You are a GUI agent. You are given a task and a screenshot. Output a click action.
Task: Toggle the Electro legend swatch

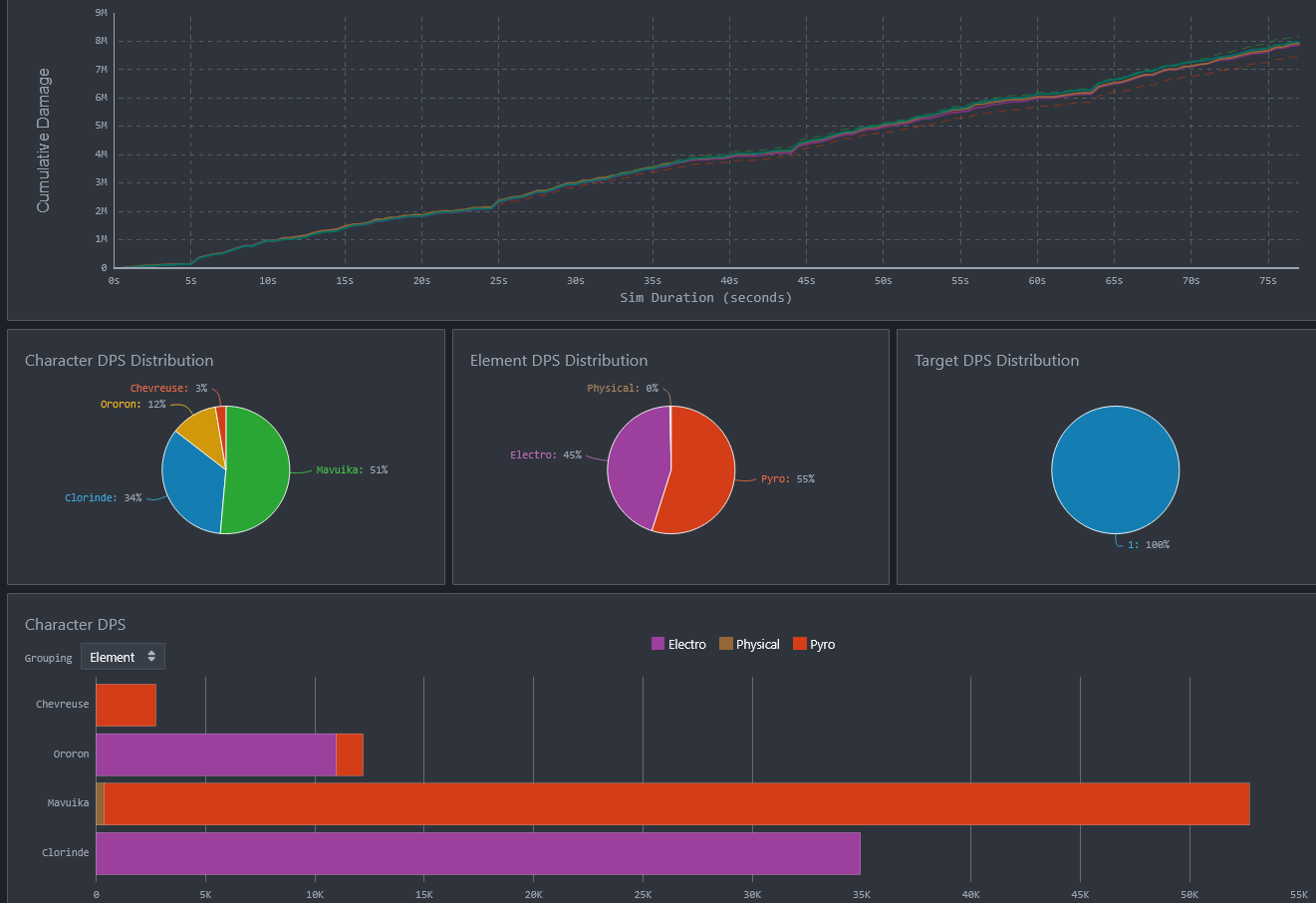click(658, 644)
